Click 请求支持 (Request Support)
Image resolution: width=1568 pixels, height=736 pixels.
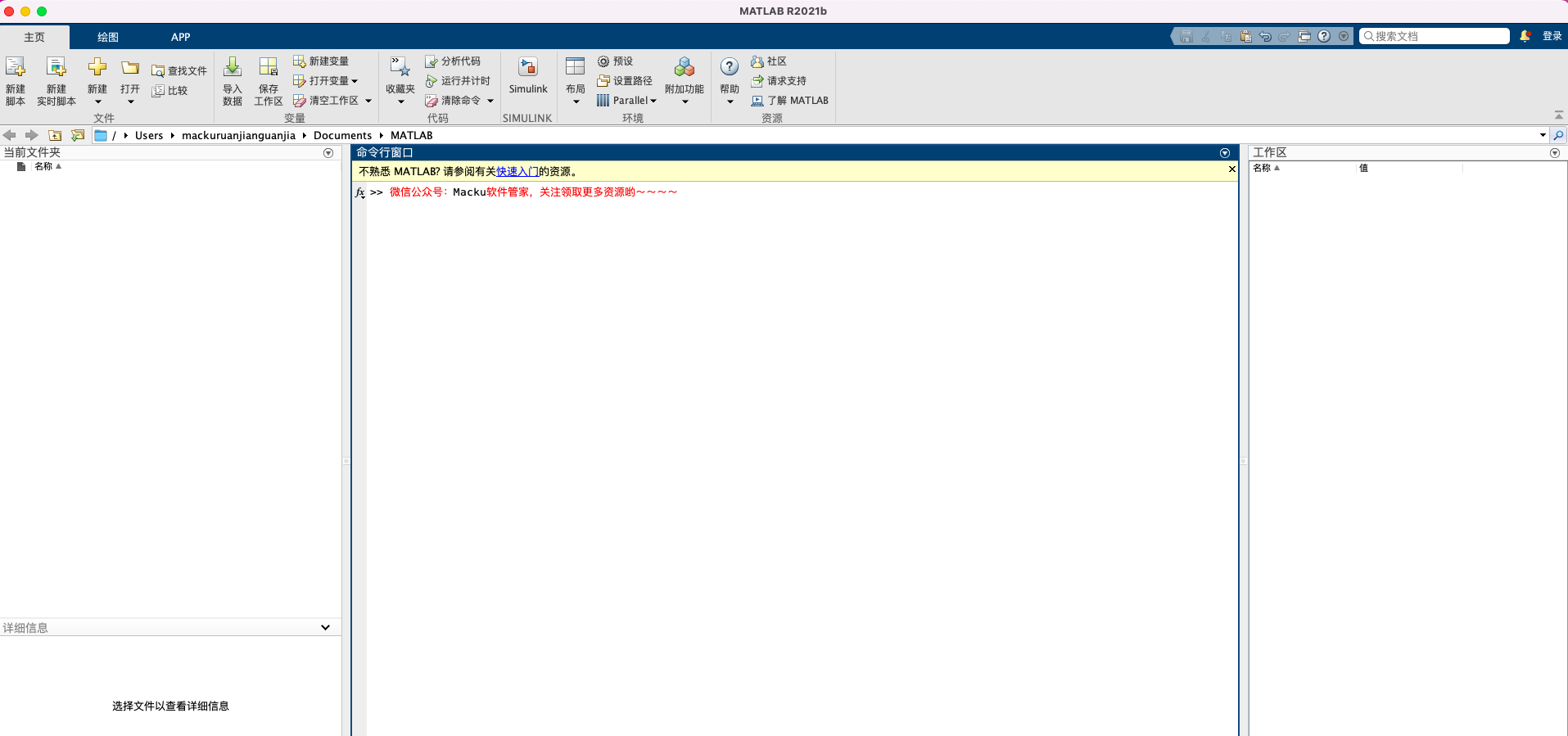click(779, 81)
